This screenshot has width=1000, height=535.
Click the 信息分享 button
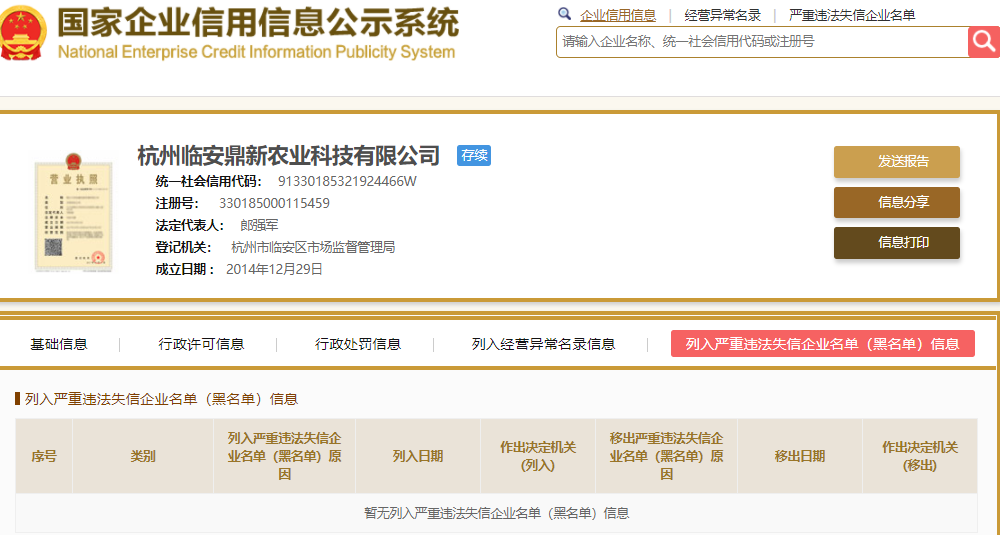(897, 202)
